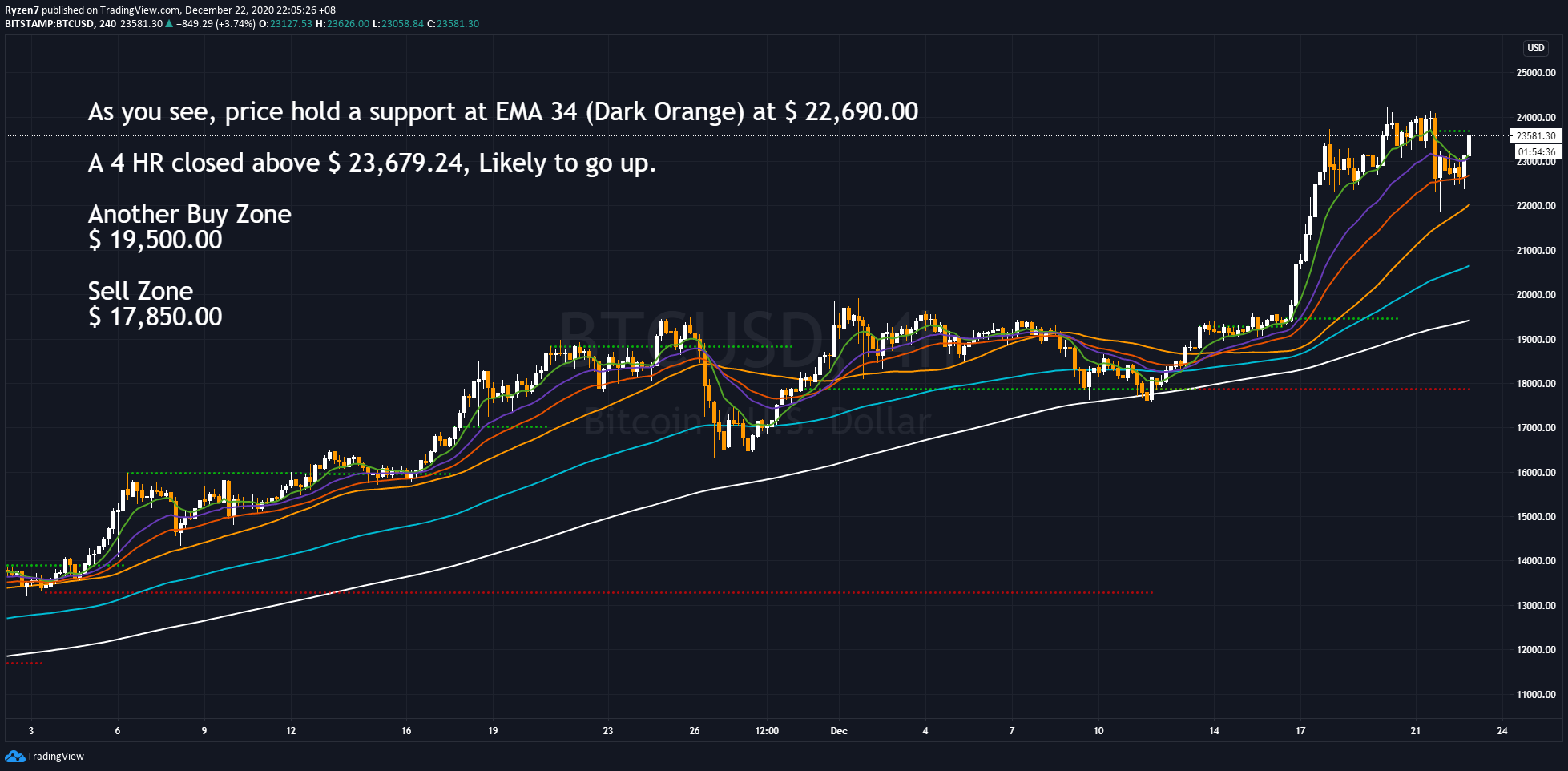Click the 12000.00 price axis label
1568x771 pixels.
click(x=1536, y=650)
